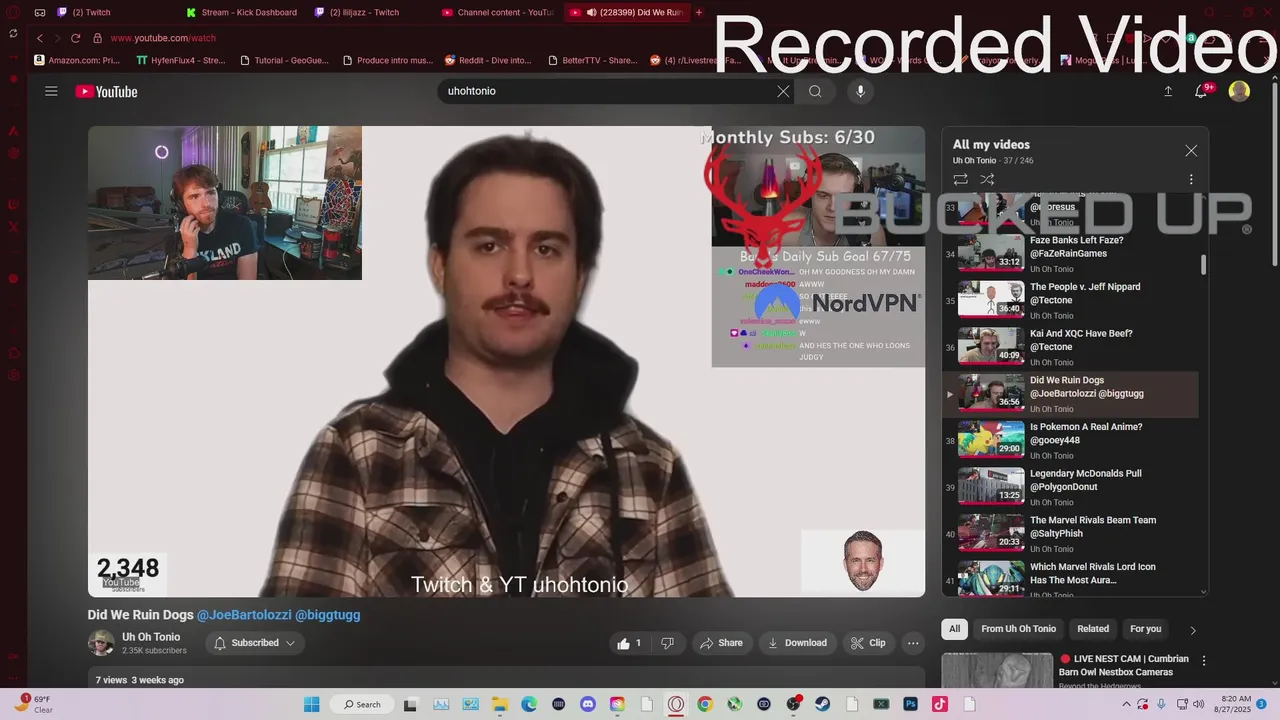Click the magnifier search button
The height and width of the screenshot is (720, 1280).
[x=815, y=91]
